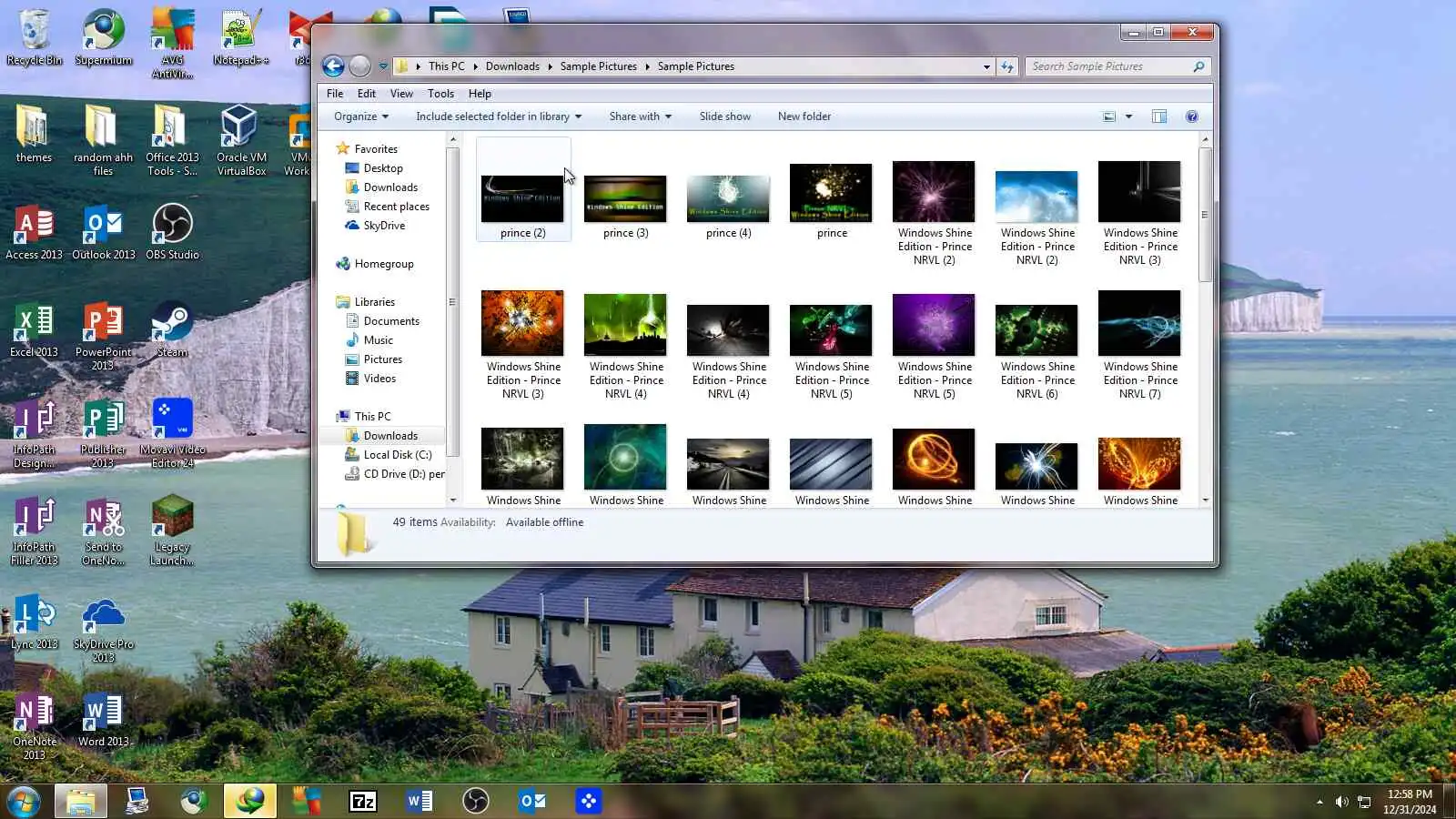Select the Word 2013 desktop shortcut
1456x819 pixels.
point(104,720)
